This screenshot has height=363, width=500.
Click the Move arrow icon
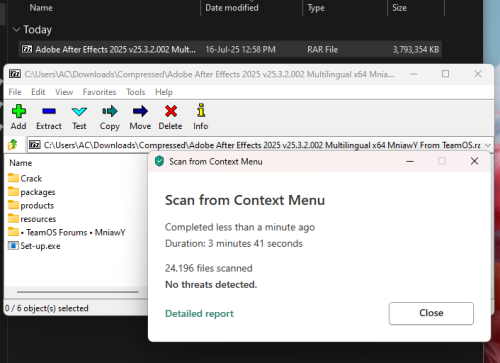[140, 111]
